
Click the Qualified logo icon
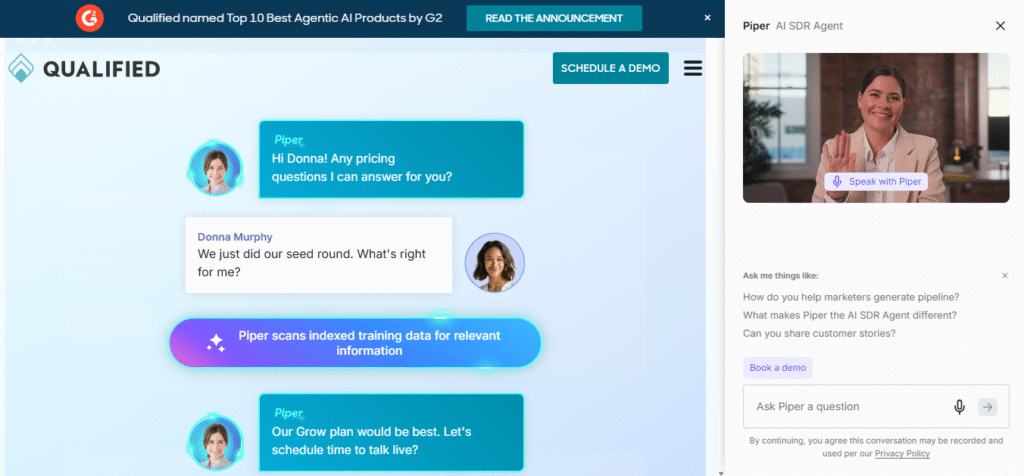[x=21, y=69]
